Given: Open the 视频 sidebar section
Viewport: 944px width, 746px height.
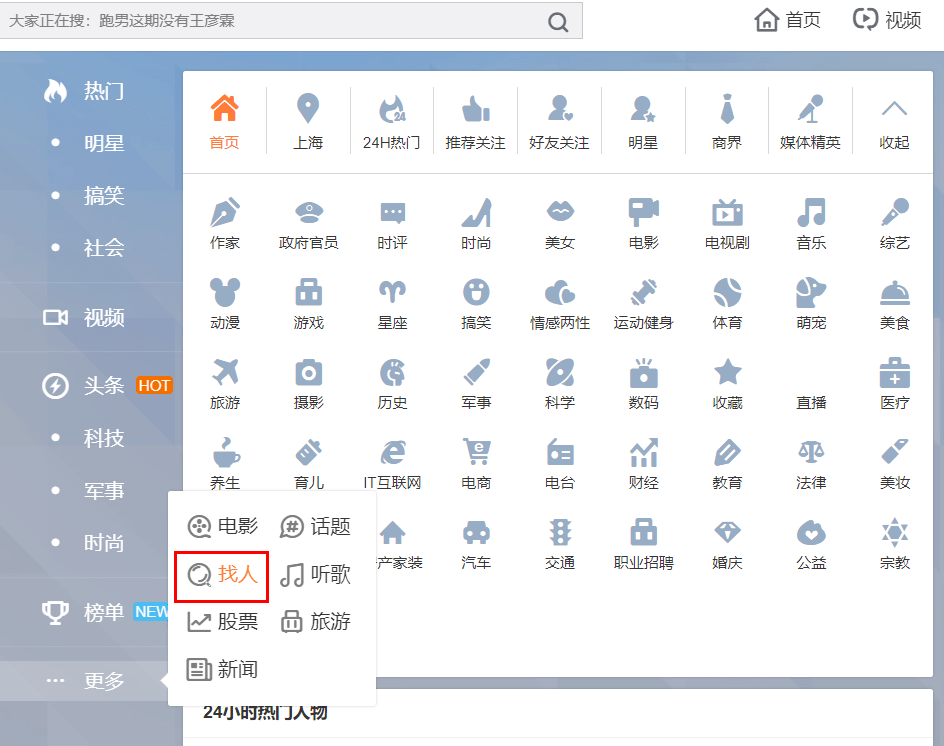Looking at the screenshot, I should tap(84, 317).
